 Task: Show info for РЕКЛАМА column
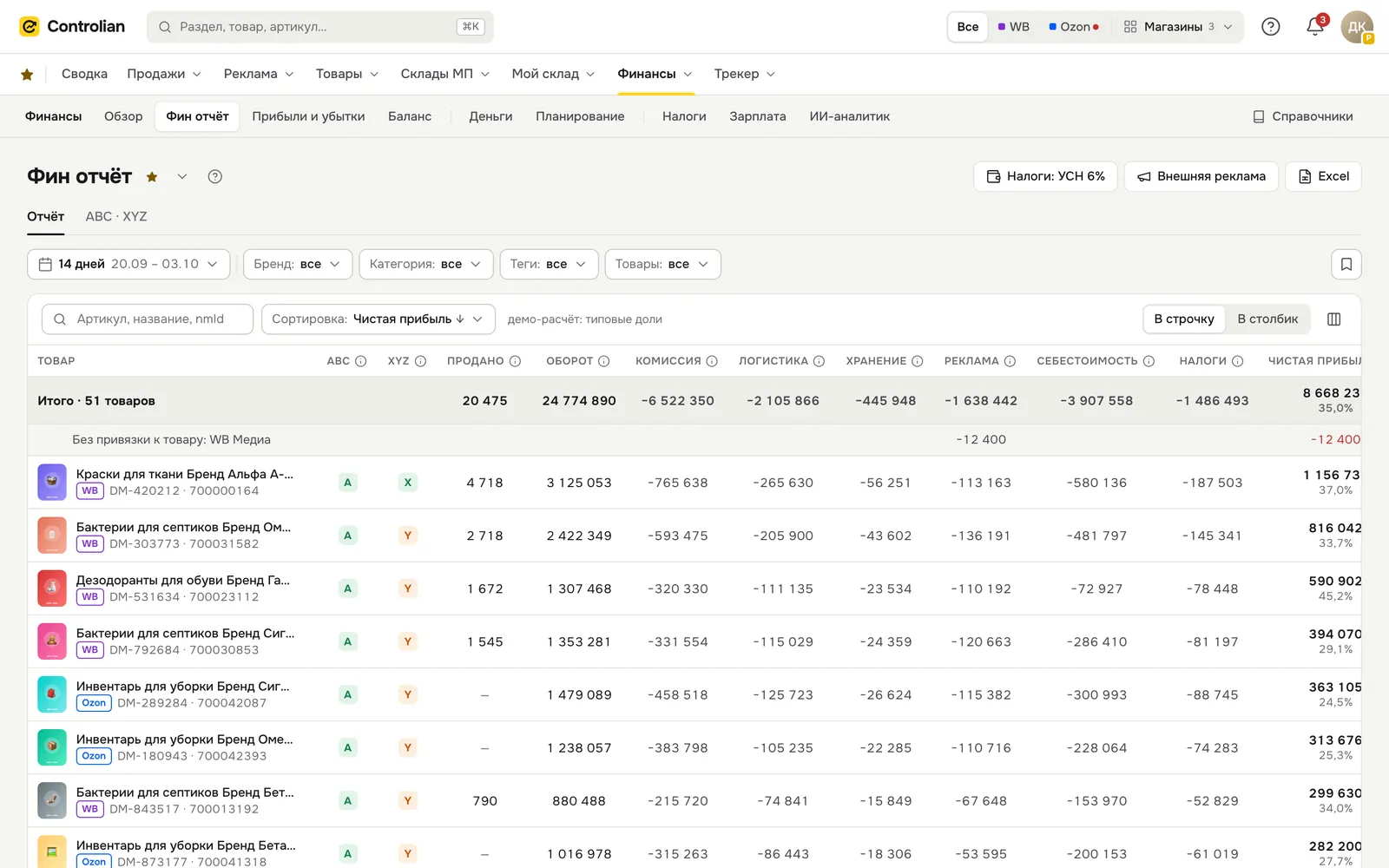(1010, 361)
